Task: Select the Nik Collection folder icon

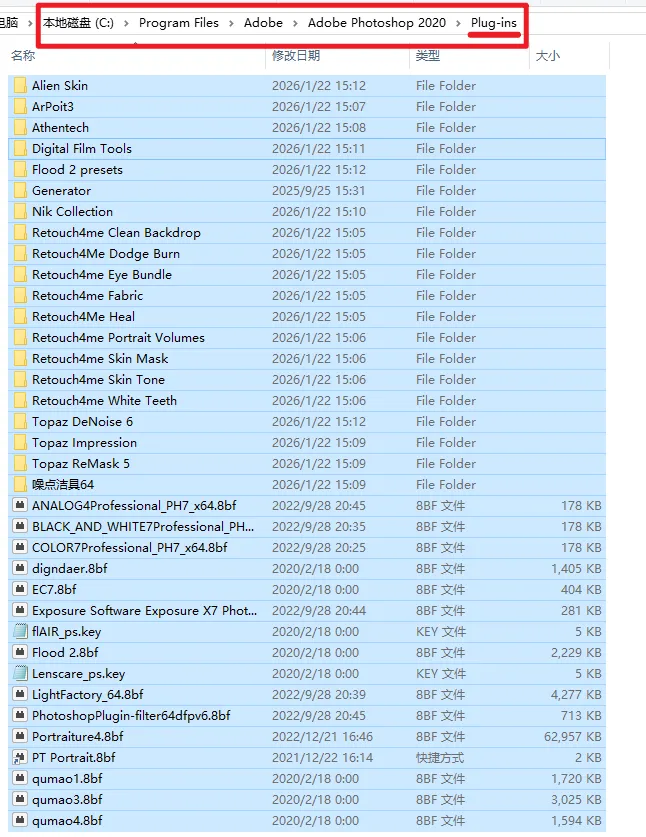Action: (20, 212)
